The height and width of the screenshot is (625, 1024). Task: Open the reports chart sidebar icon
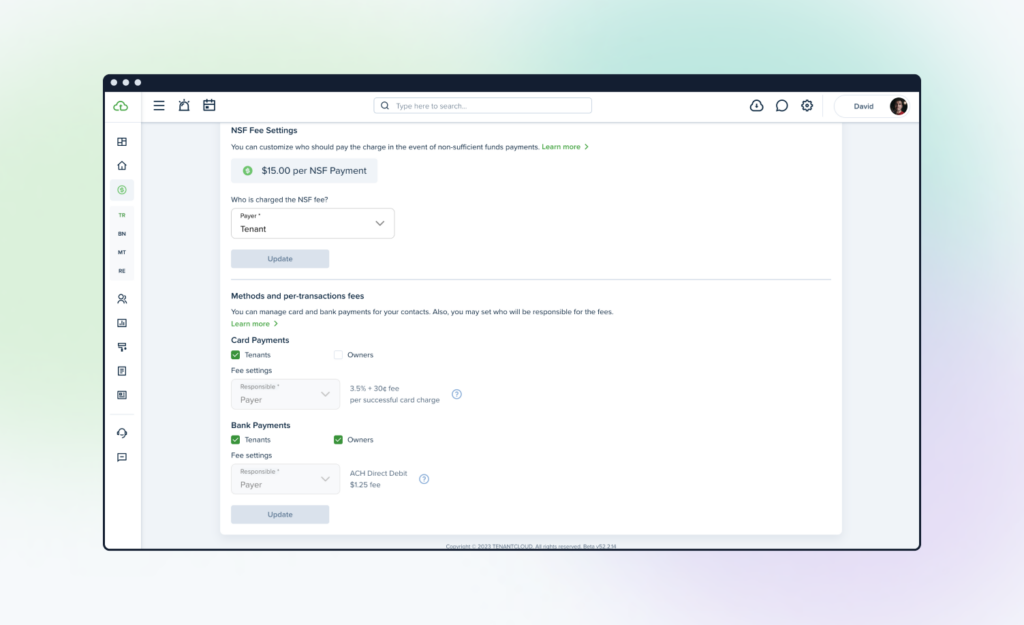(122, 323)
